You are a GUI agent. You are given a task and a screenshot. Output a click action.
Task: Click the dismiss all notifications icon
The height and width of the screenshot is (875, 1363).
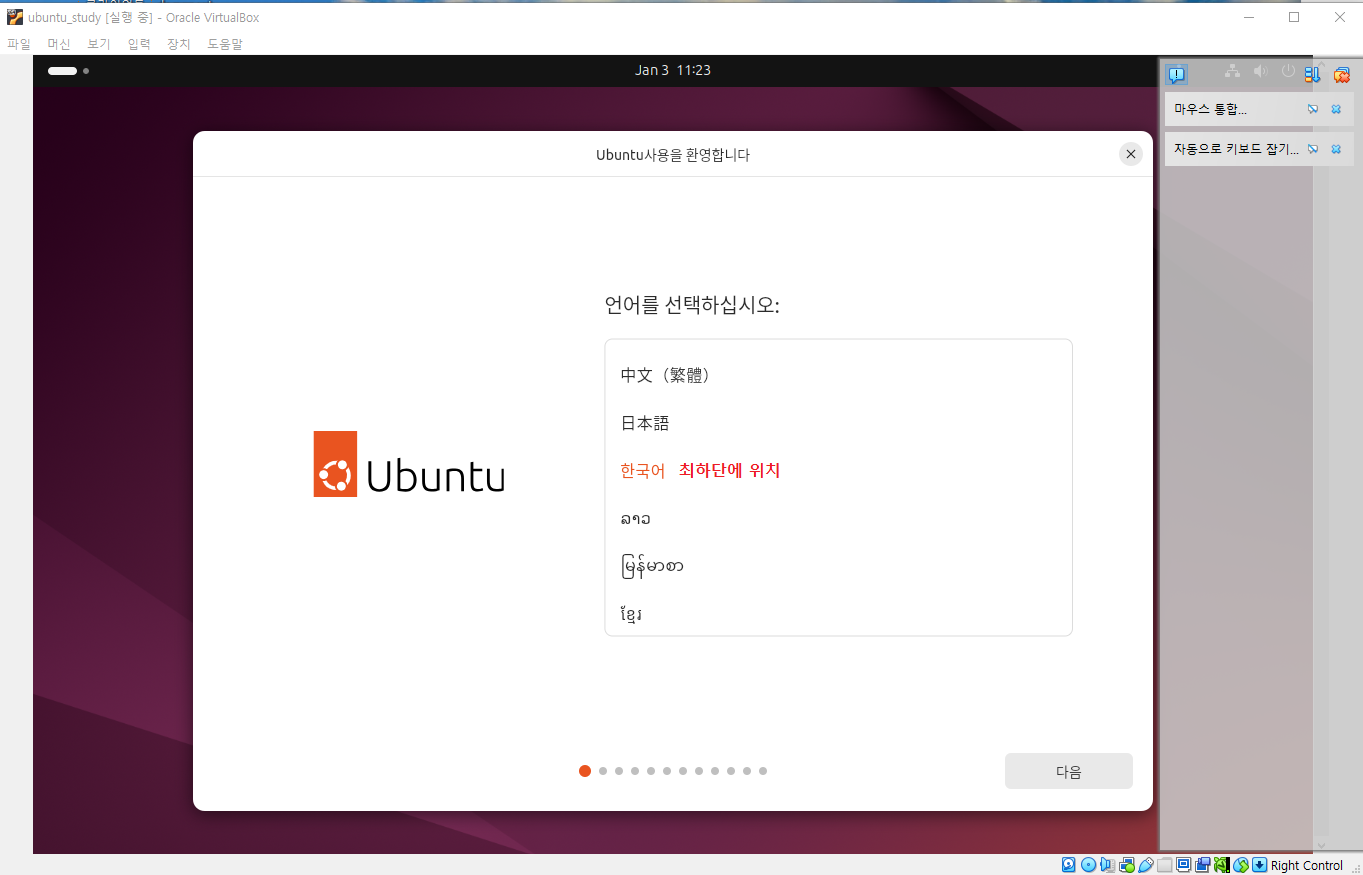[x=1341, y=74]
